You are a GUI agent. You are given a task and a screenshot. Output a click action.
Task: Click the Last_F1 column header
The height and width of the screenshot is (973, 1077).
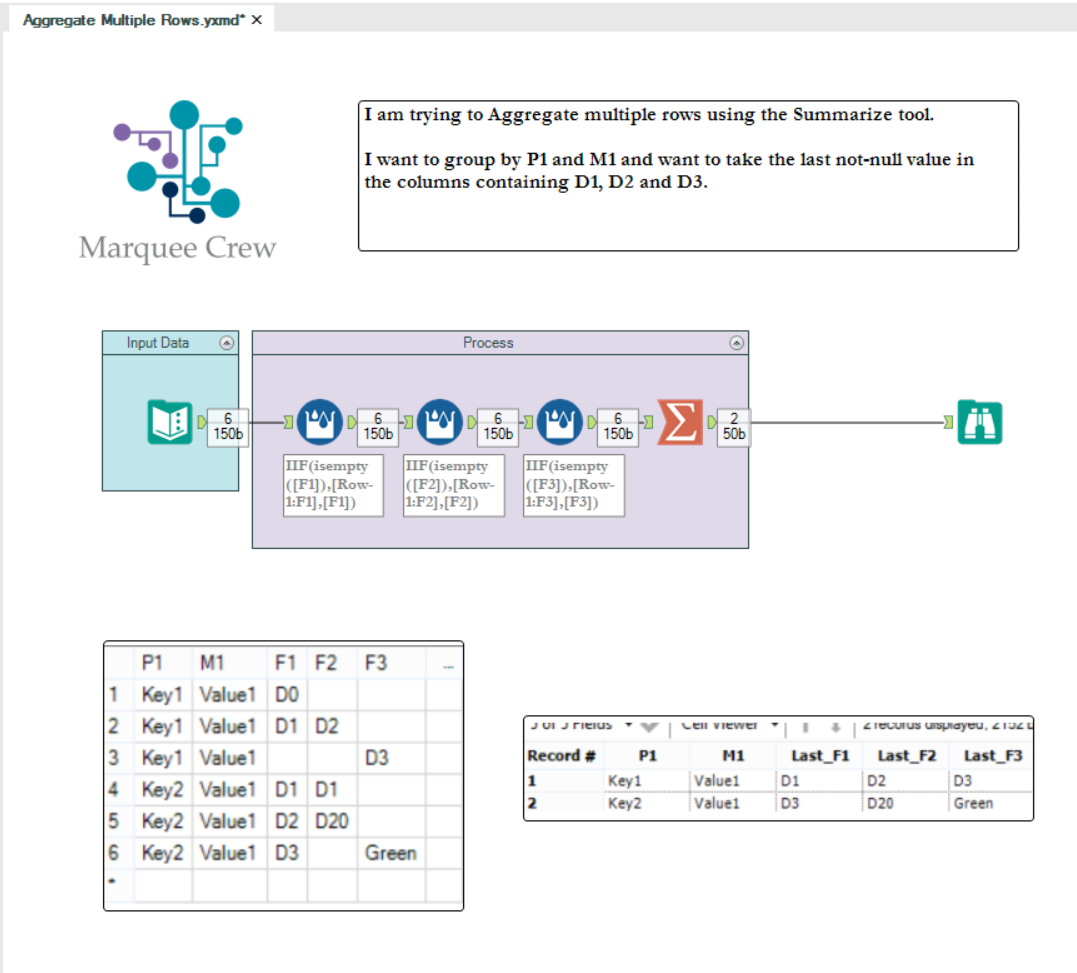coord(820,755)
